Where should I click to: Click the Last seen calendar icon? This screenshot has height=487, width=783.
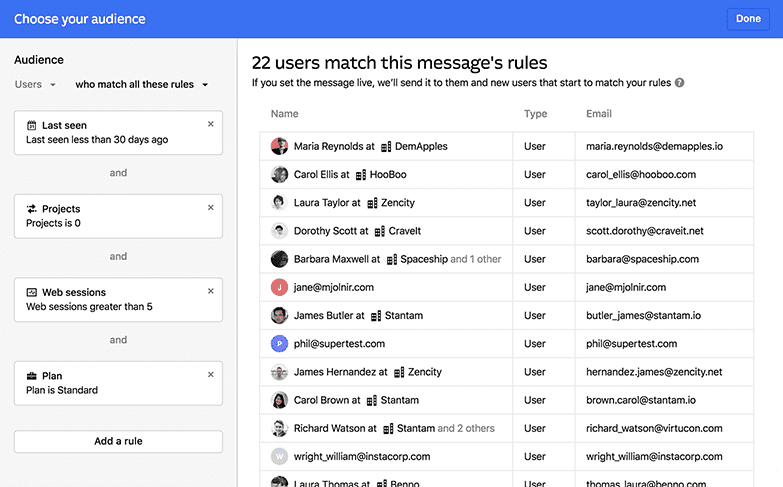pyautogui.click(x=32, y=126)
